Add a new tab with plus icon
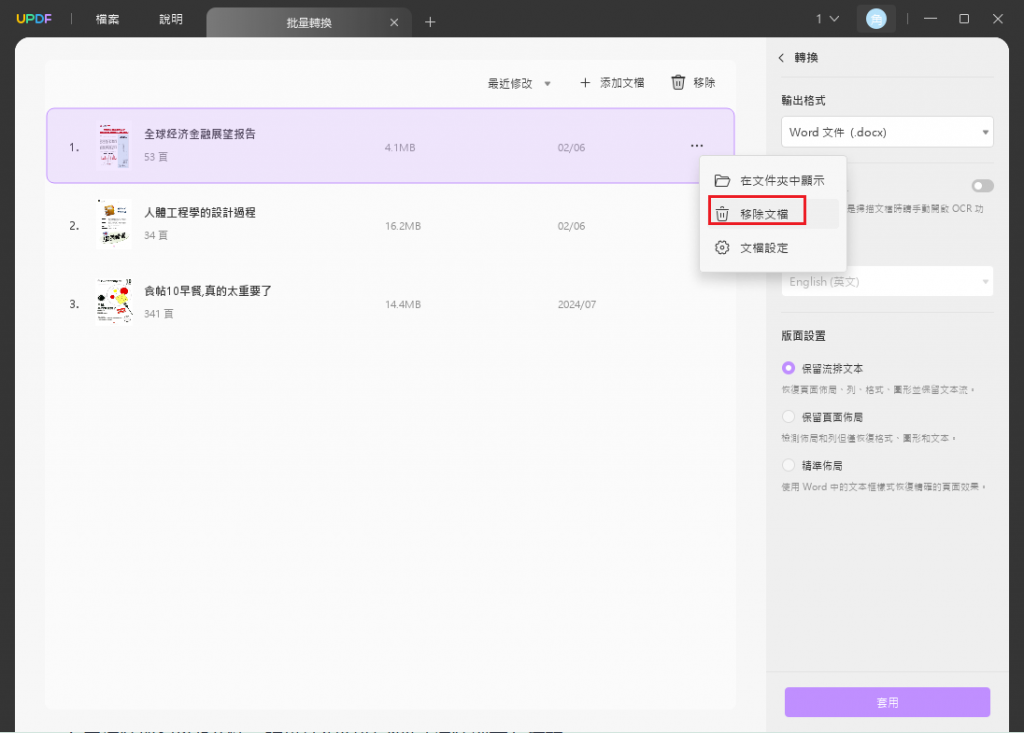Screen dimensions: 1024x733 pos(430,22)
